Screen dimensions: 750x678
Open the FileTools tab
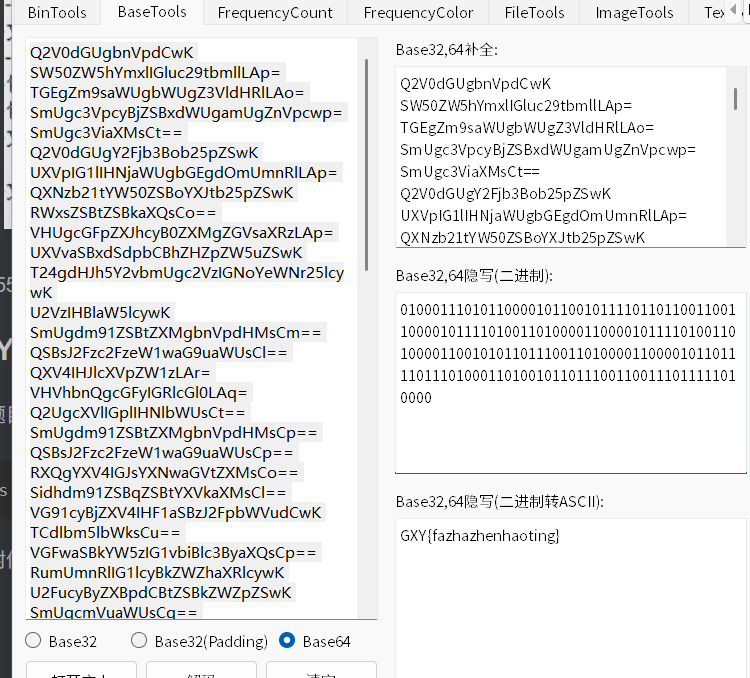point(534,13)
